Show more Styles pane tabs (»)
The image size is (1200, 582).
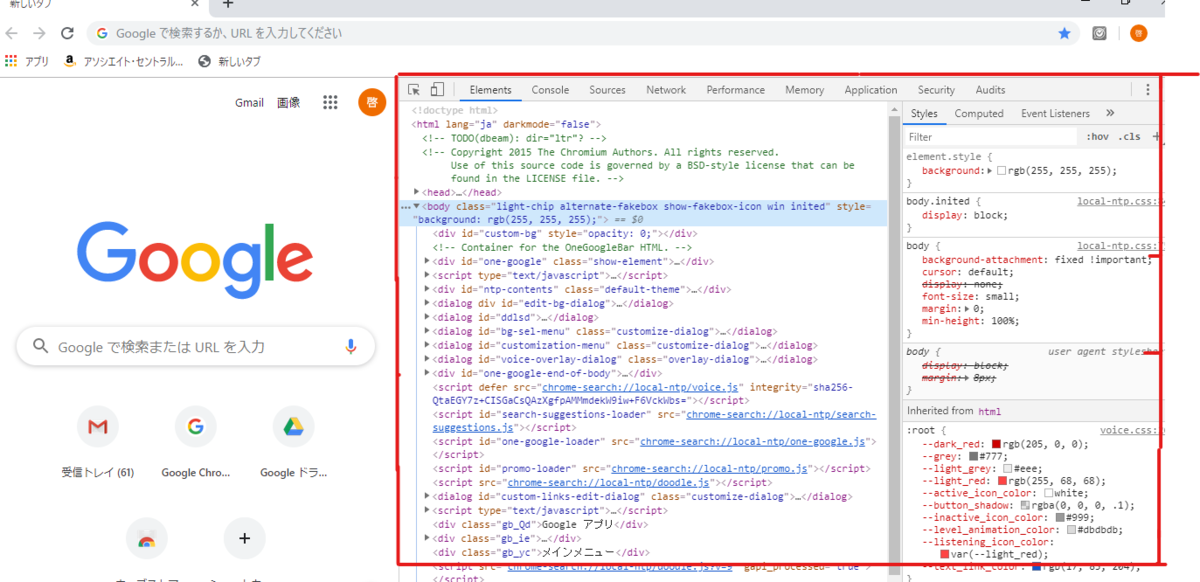click(1110, 114)
